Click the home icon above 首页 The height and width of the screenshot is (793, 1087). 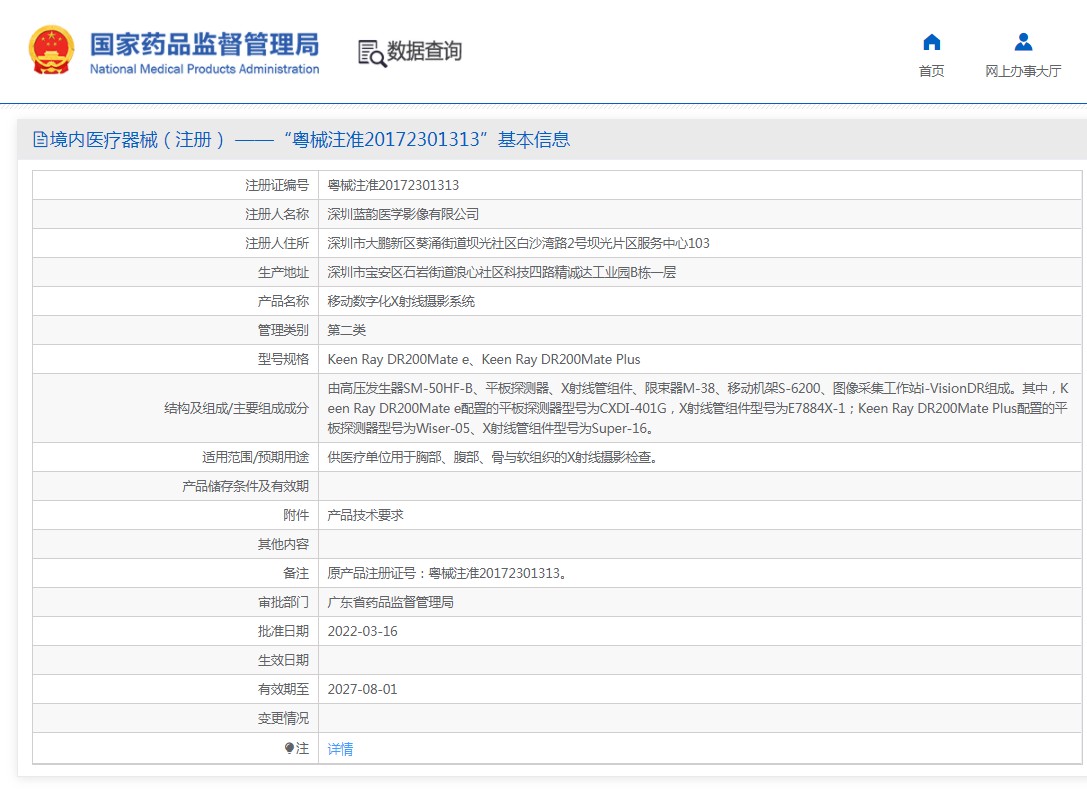(932, 42)
